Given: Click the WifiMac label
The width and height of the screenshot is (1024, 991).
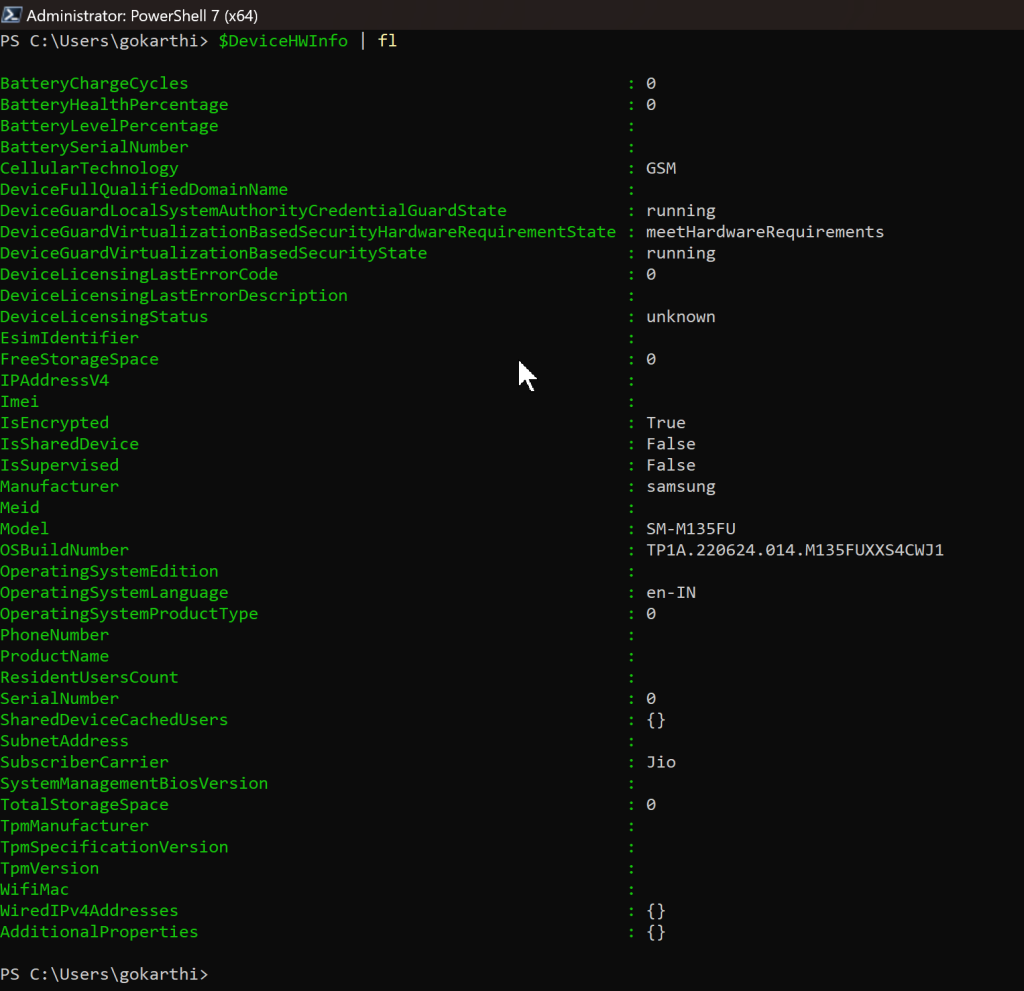Looking at the screenshot, I should click(x=34, y=890).
